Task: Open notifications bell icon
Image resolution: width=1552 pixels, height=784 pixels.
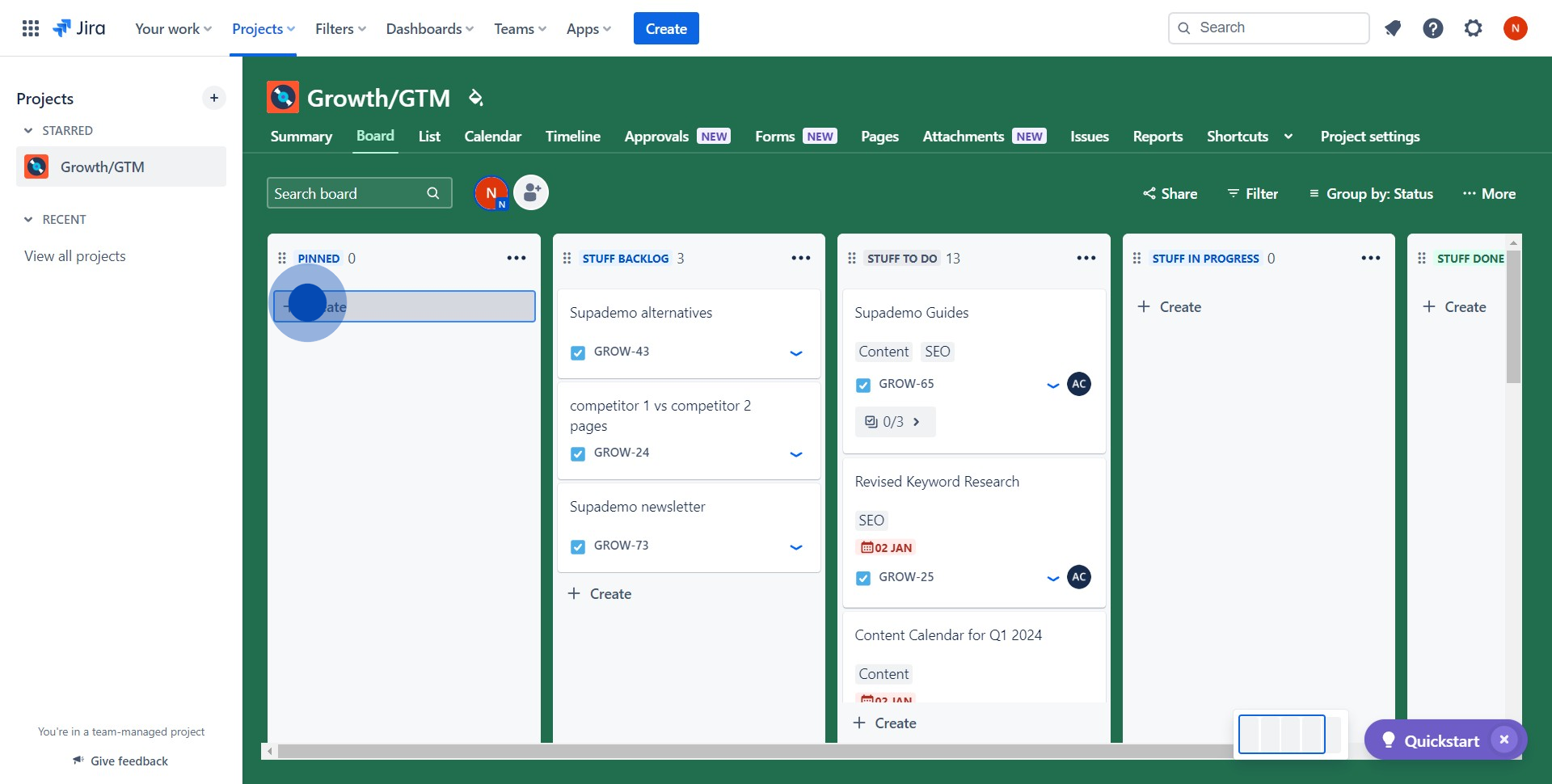Action: pos(1392,28)
